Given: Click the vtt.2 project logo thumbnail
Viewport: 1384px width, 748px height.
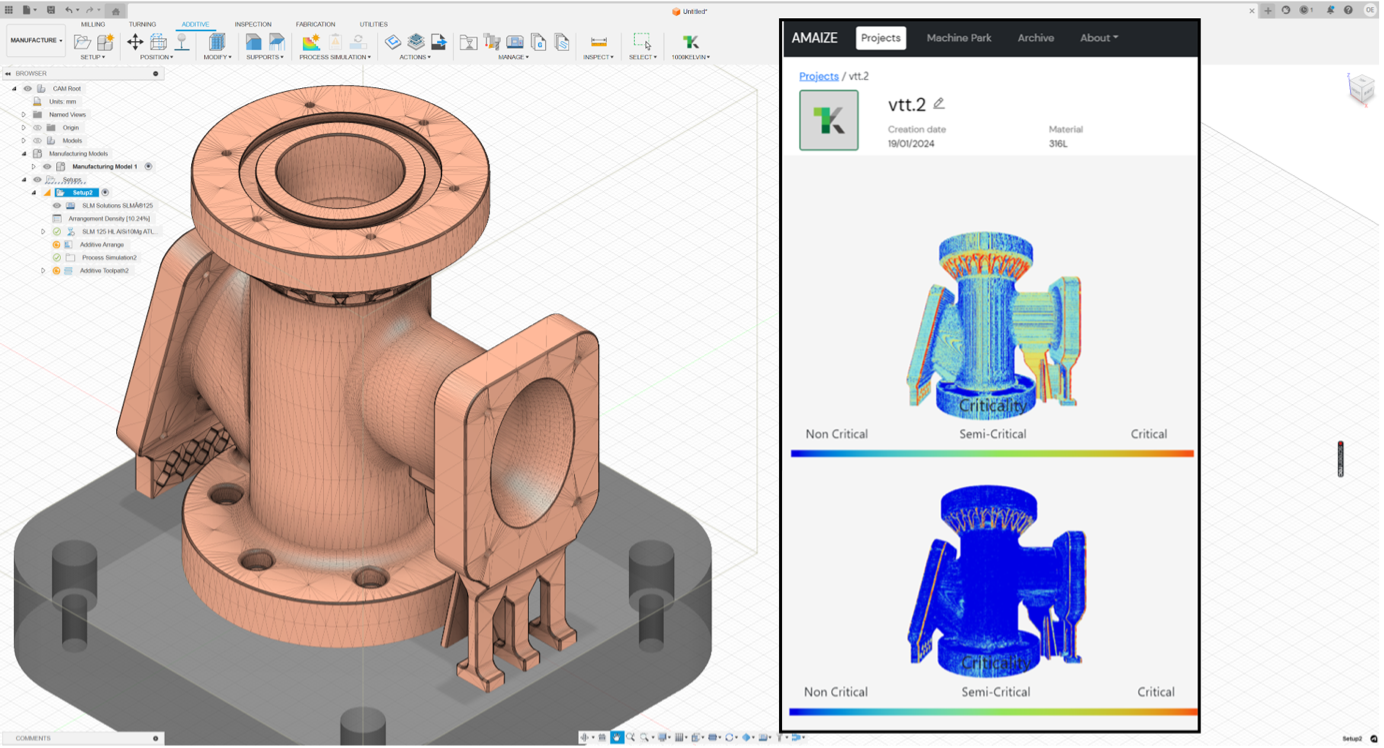Looking at the screenshot, I should pos(828,120).
